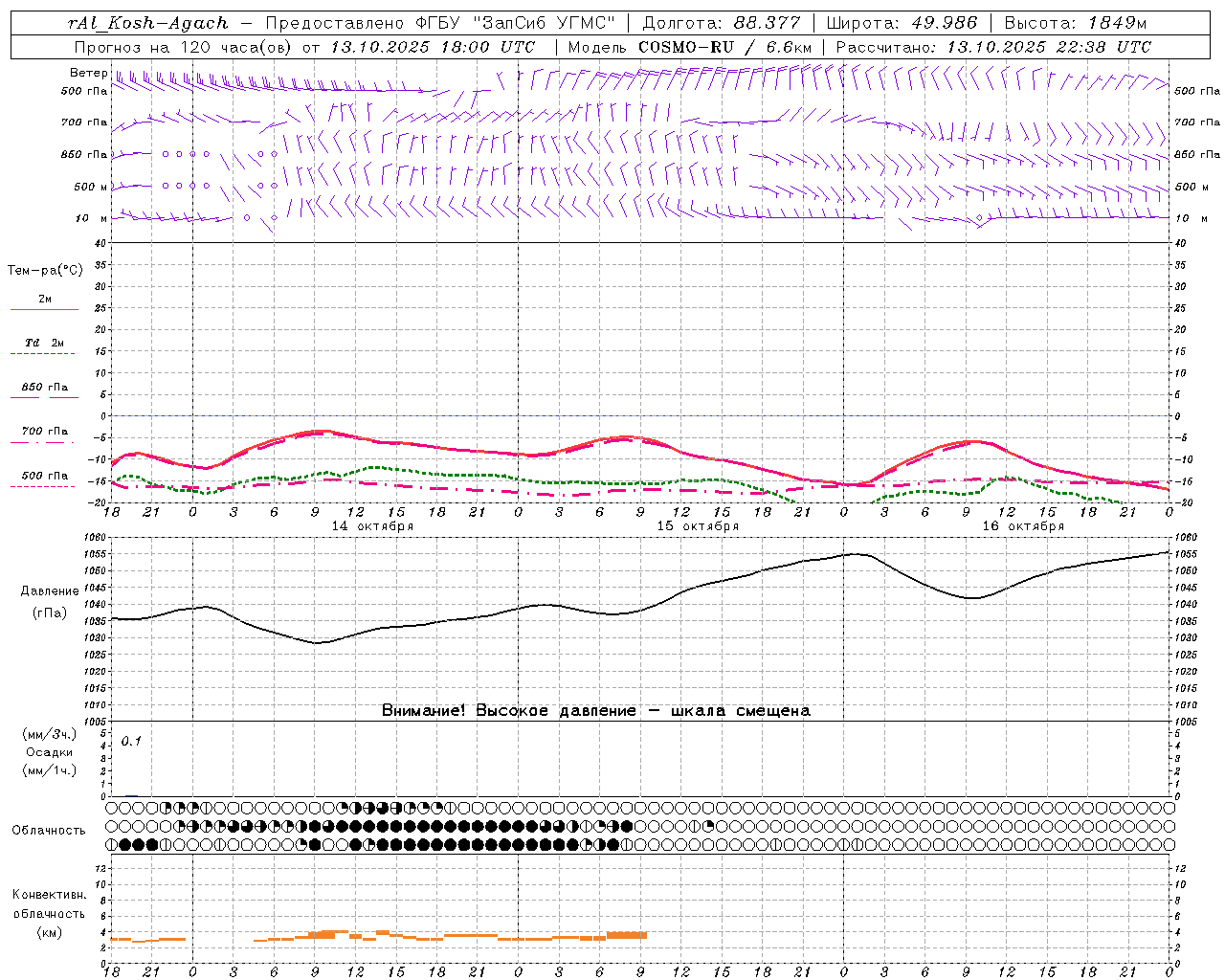The image size is (1225, 980).
Task: Click the (км) unit under convective cloudiness
Action: [50, 932]
